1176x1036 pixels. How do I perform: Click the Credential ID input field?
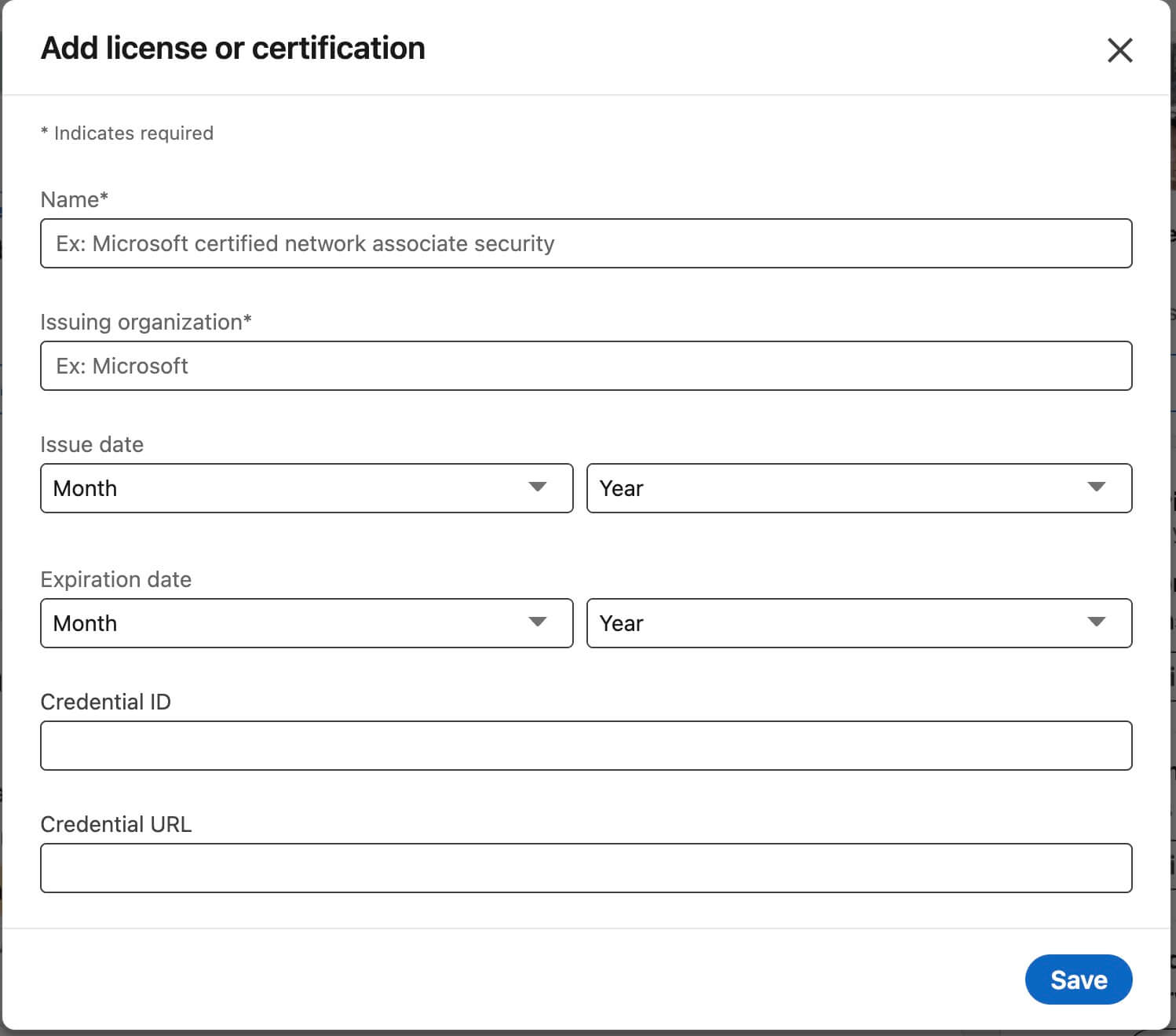[586, 746]
